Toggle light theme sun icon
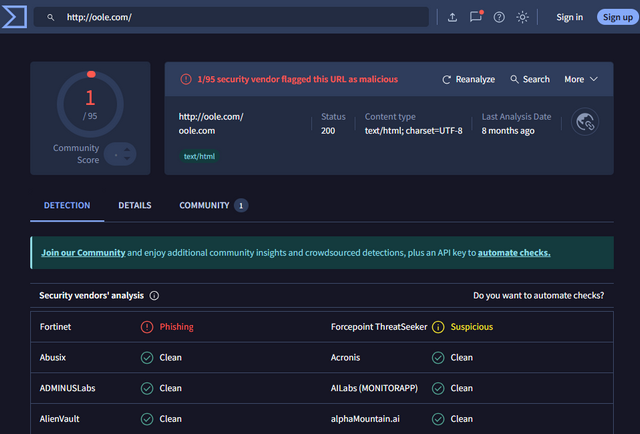 pyautogui.click(x=522, y=17)
